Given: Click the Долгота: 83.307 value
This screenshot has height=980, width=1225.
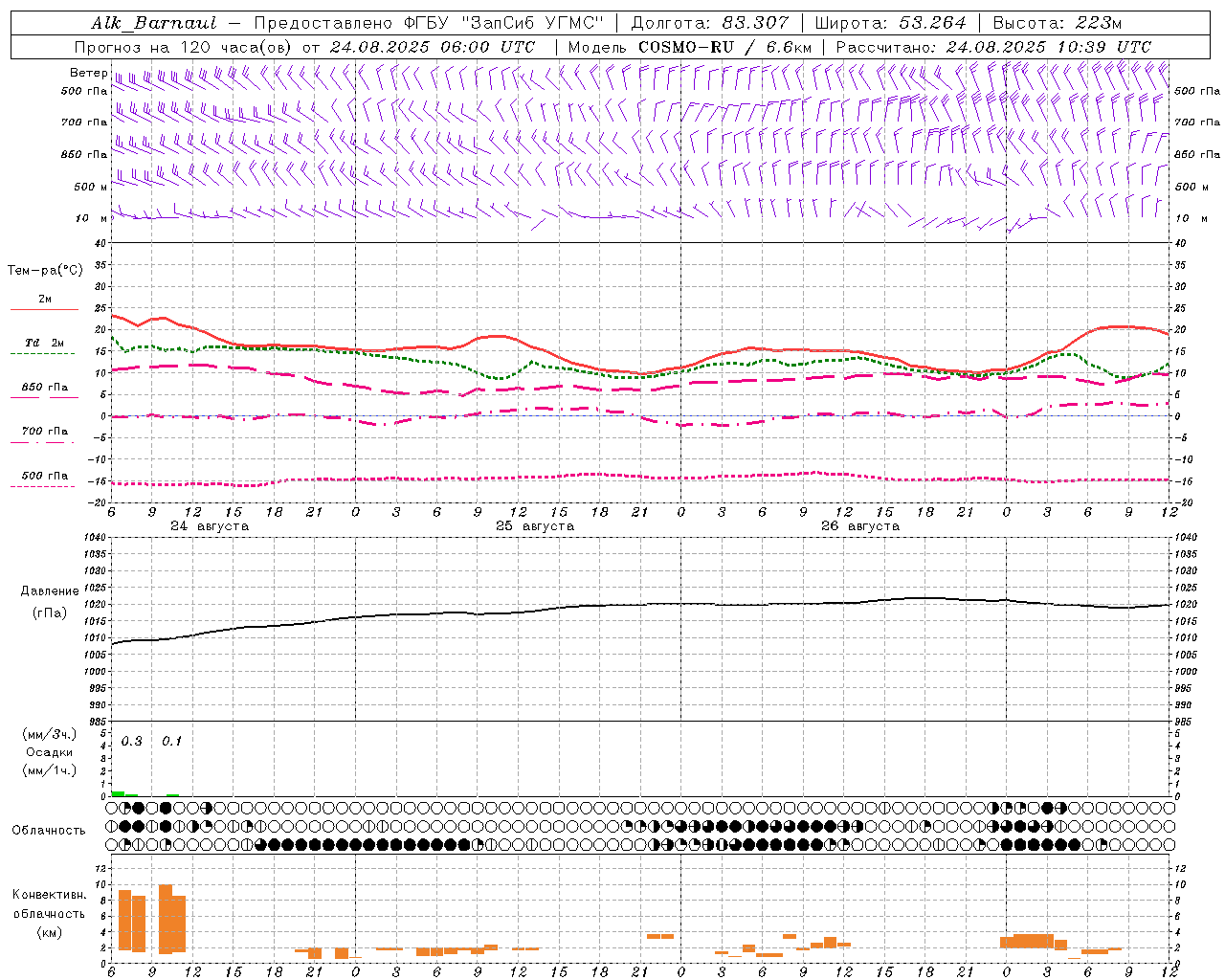Looking at the screenshot, I should 710,23.
